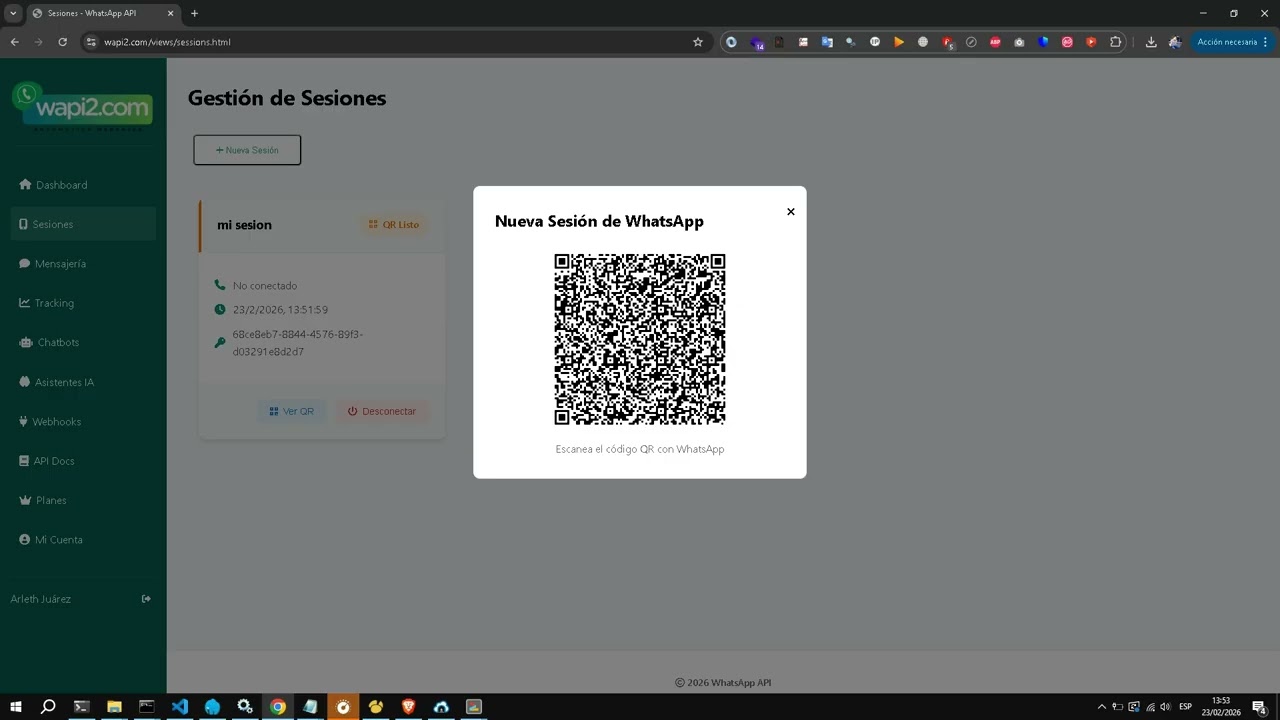Click the forward navigation arrow

click(x=39, y=42)
